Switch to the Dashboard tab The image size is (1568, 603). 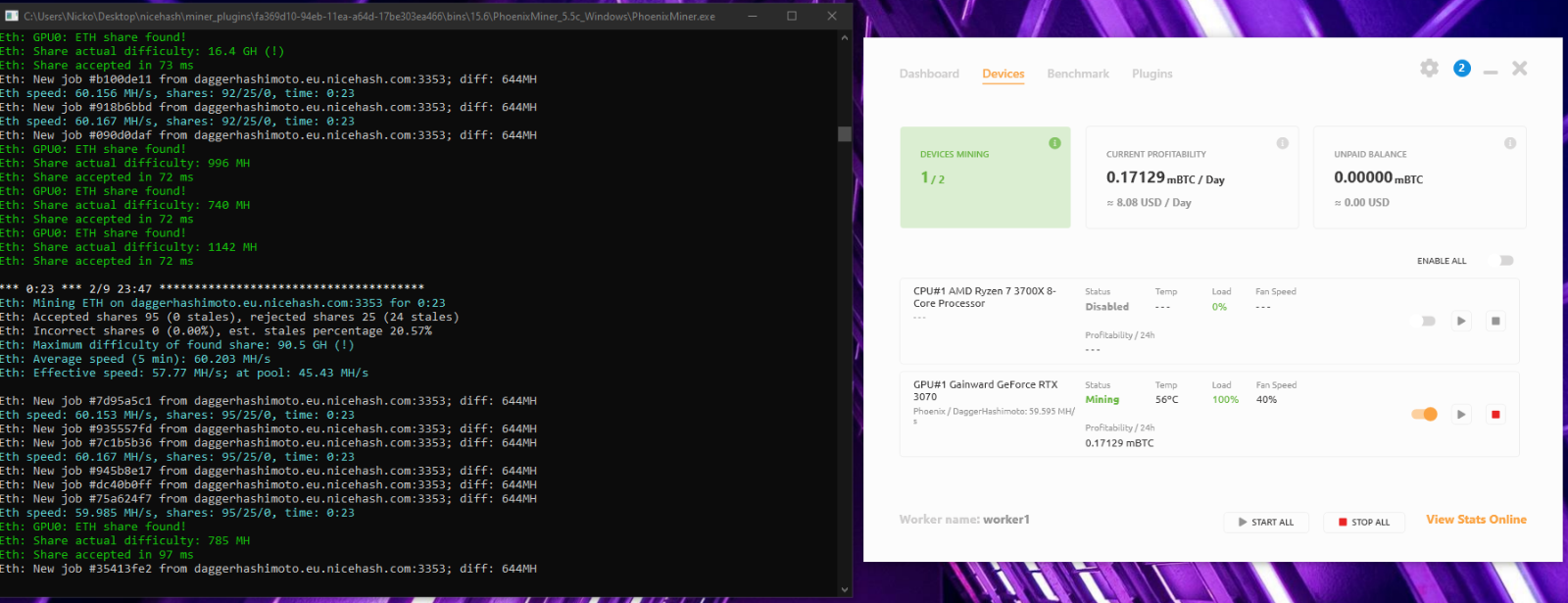pos(929,74)
